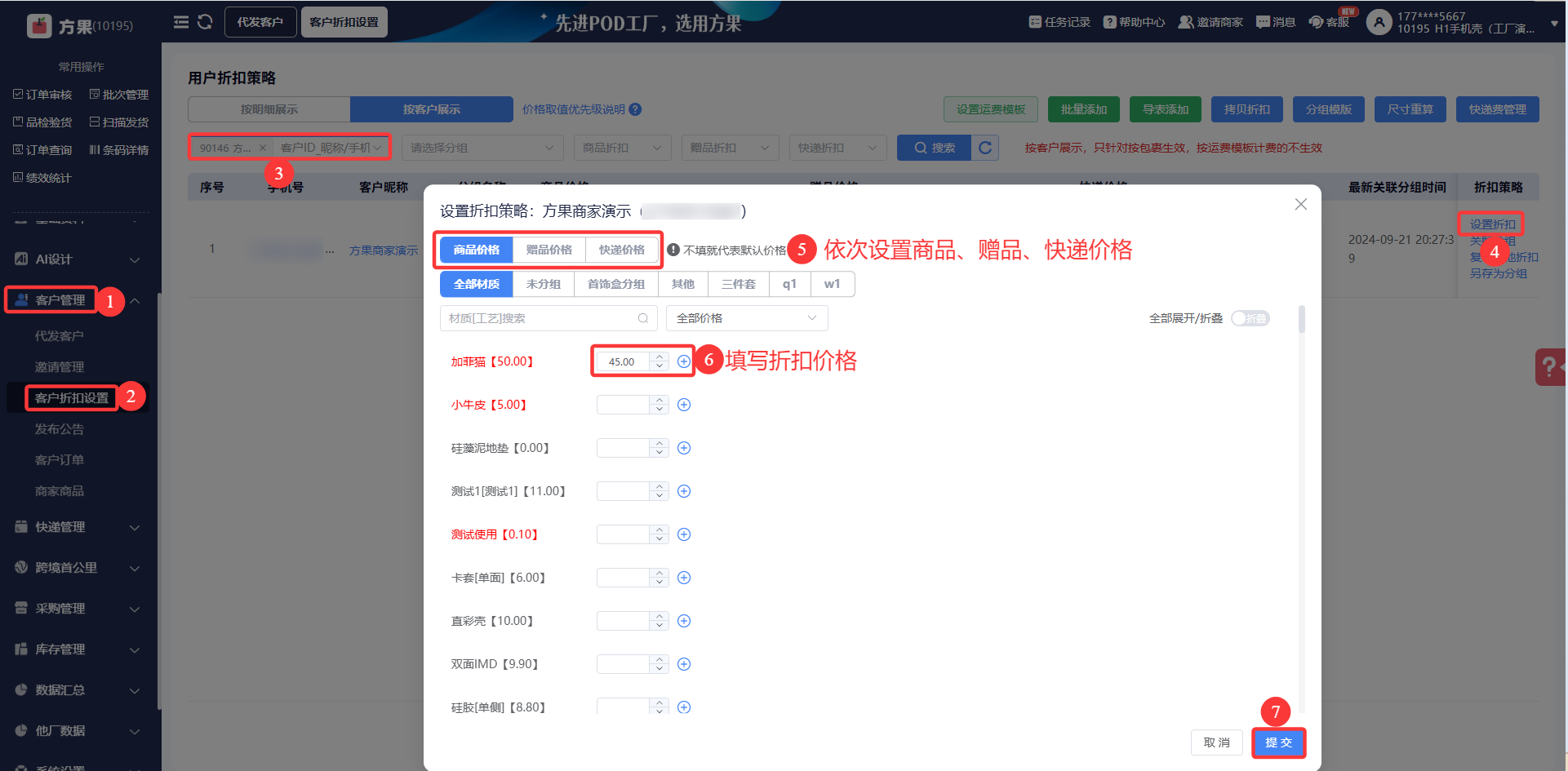Switch to the 按明细展示 view tab
Viewport: 1568px width, 771px height.
pos(269,109)
